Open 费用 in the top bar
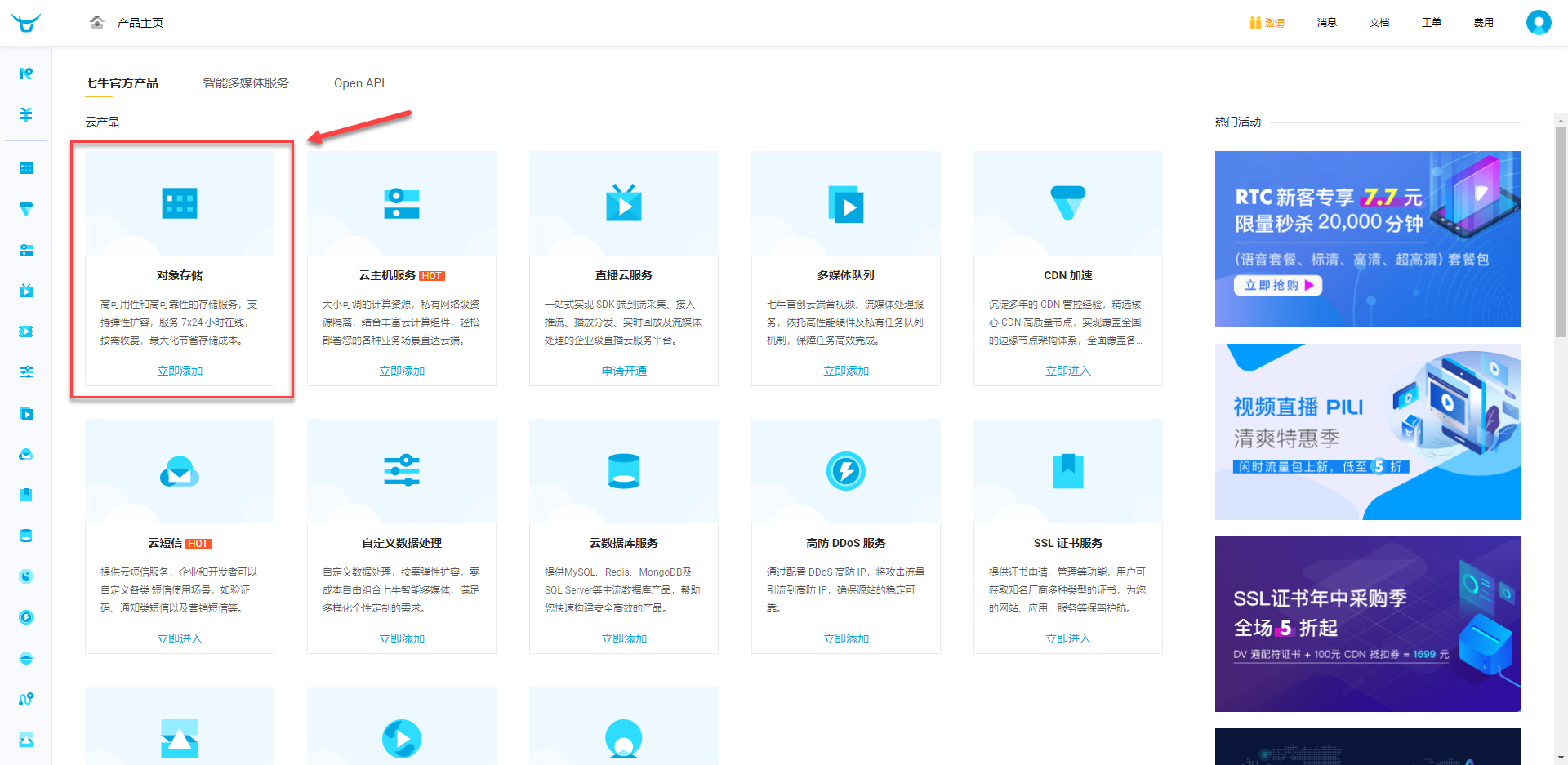The image size is (1568, 765). coord(1484,23)
